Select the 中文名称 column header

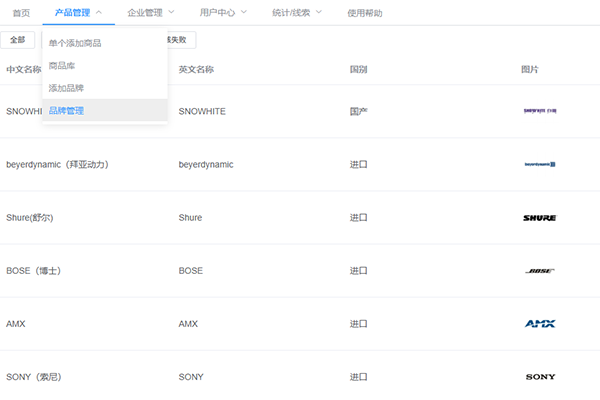pyautogui.click(x=24, y=69)
